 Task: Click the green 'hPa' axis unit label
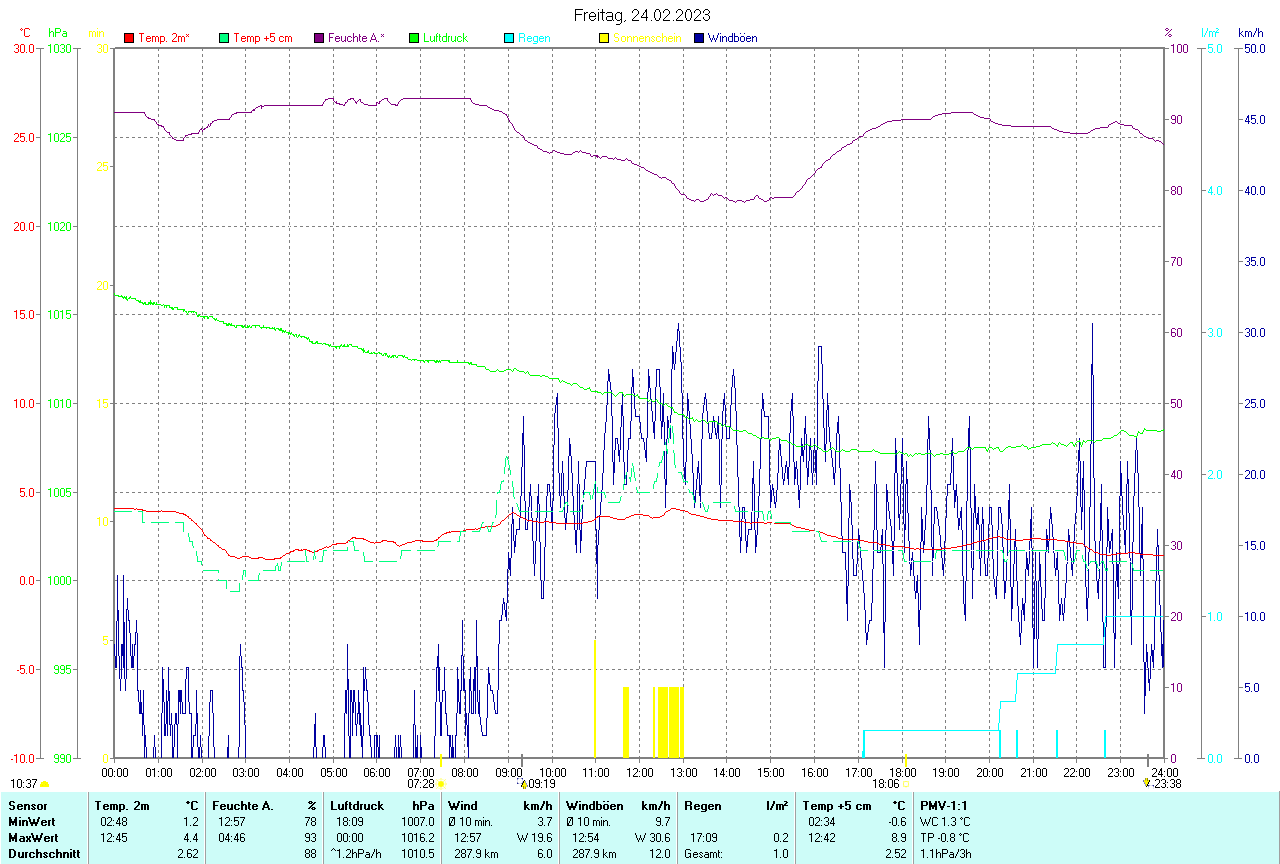click(57, 33)
